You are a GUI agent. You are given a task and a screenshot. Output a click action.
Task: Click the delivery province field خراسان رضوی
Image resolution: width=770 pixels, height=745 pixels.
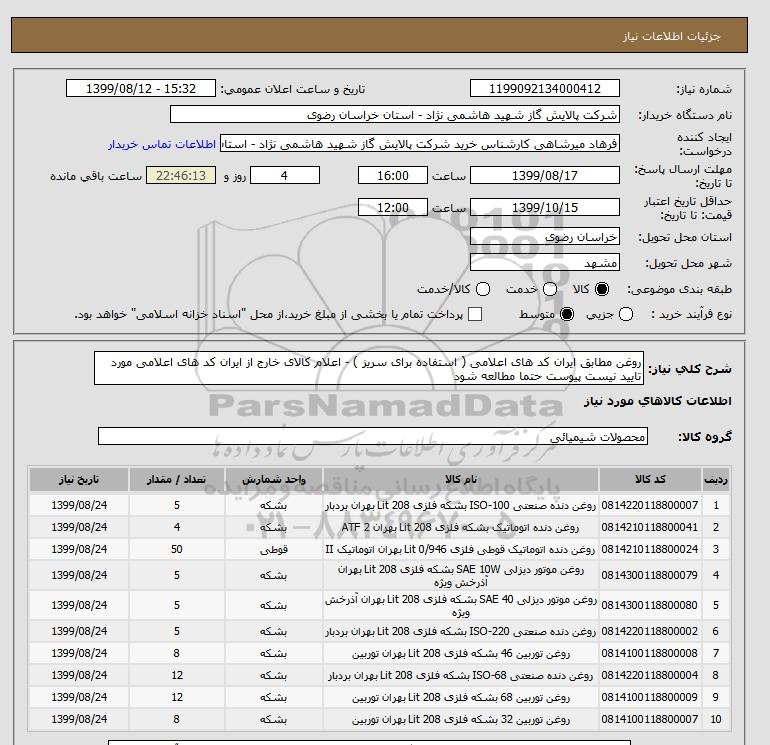[545, 237]
